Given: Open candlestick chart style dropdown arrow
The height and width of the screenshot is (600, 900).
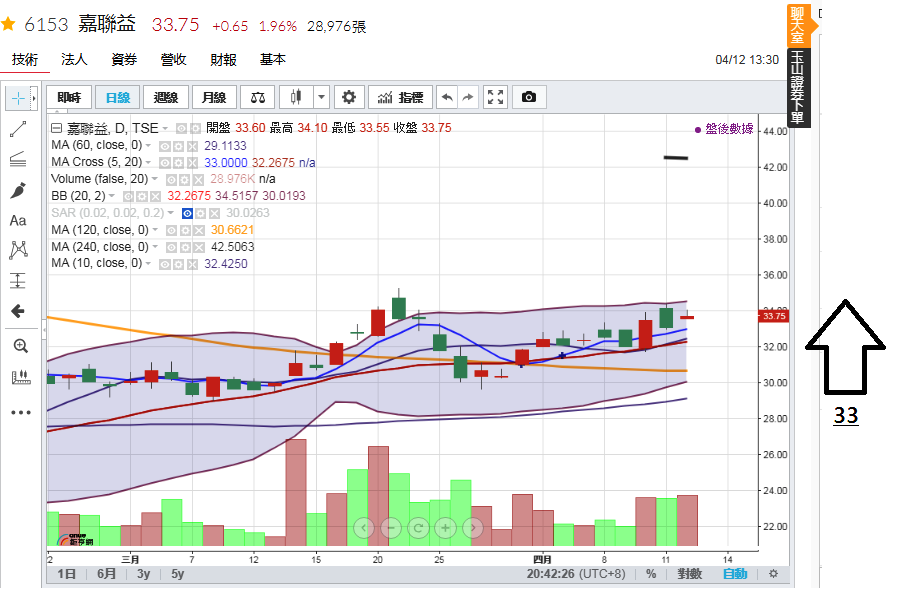Looking at the screenshot, I should click(x=321, y=97).
